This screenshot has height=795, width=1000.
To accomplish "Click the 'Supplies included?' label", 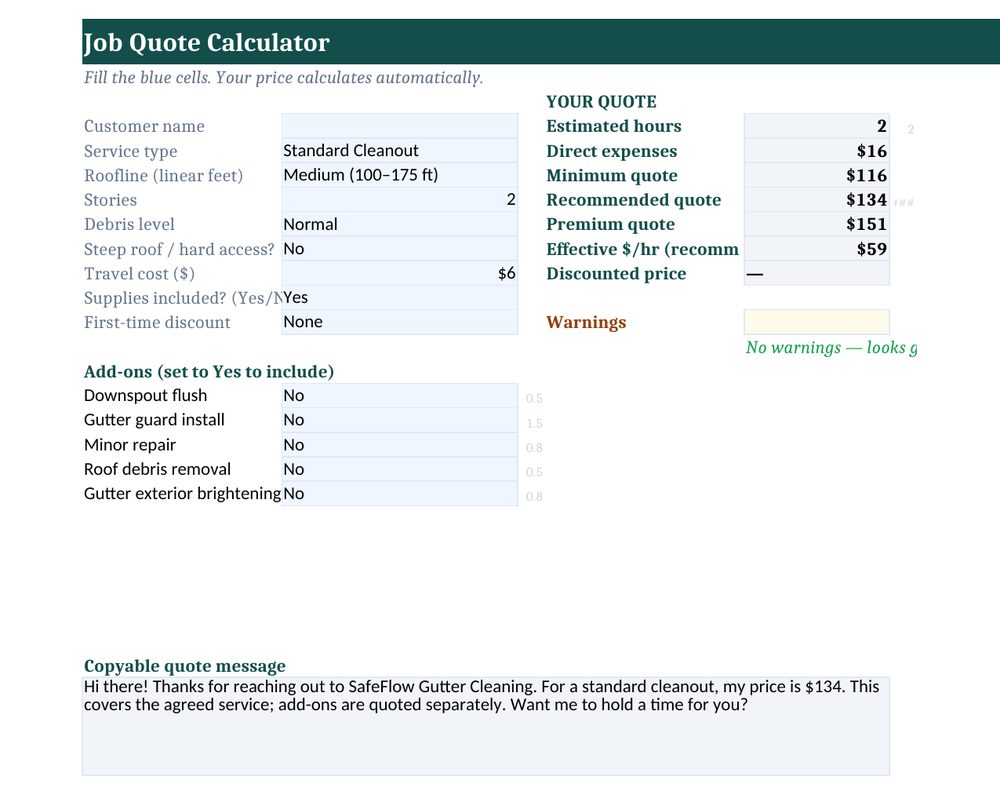I will (x=182, y=298).
